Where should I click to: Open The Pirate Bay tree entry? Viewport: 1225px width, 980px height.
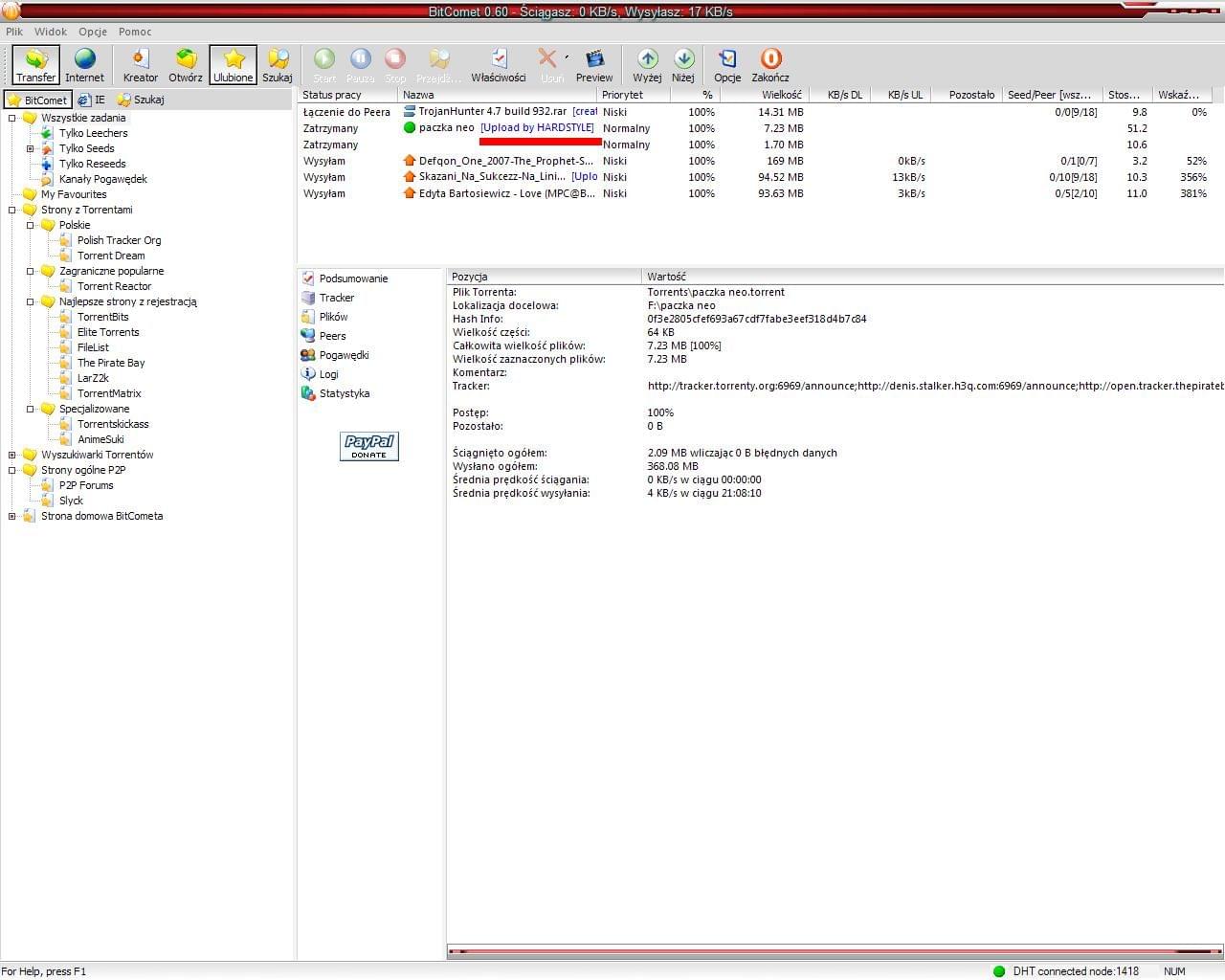[111, 363]
